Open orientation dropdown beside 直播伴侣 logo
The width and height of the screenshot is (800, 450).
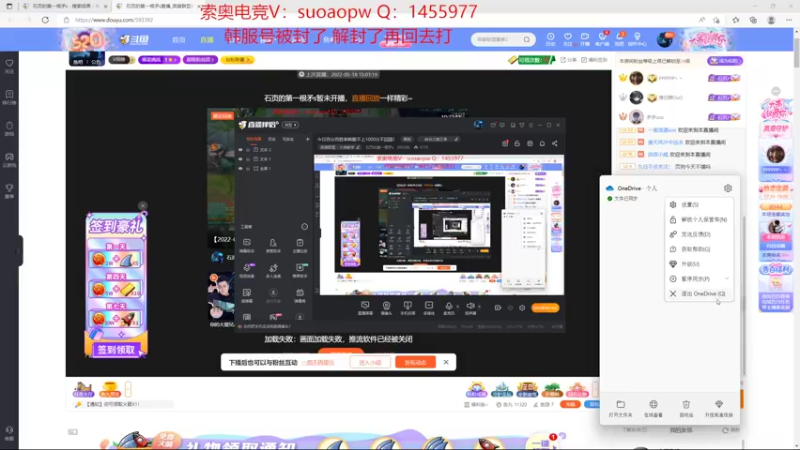coord(290,125)
